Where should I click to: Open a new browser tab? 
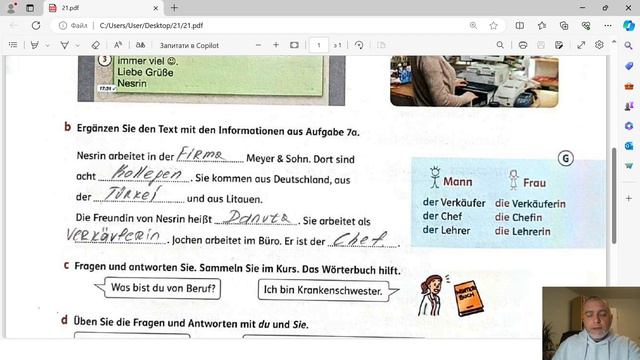point(174,8)
